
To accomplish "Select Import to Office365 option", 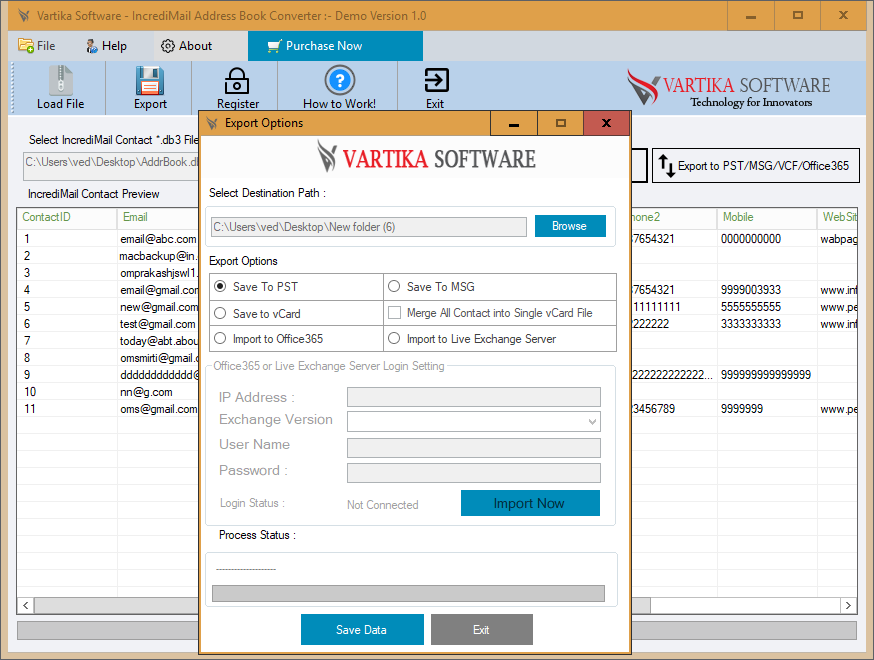I will [x=220, y=338].
